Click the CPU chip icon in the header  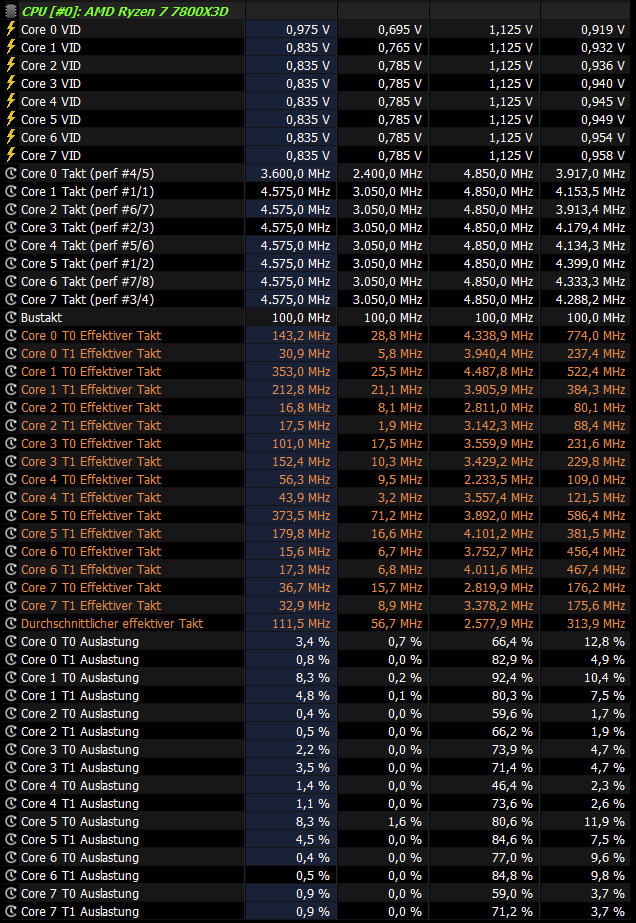pos(10,11)
